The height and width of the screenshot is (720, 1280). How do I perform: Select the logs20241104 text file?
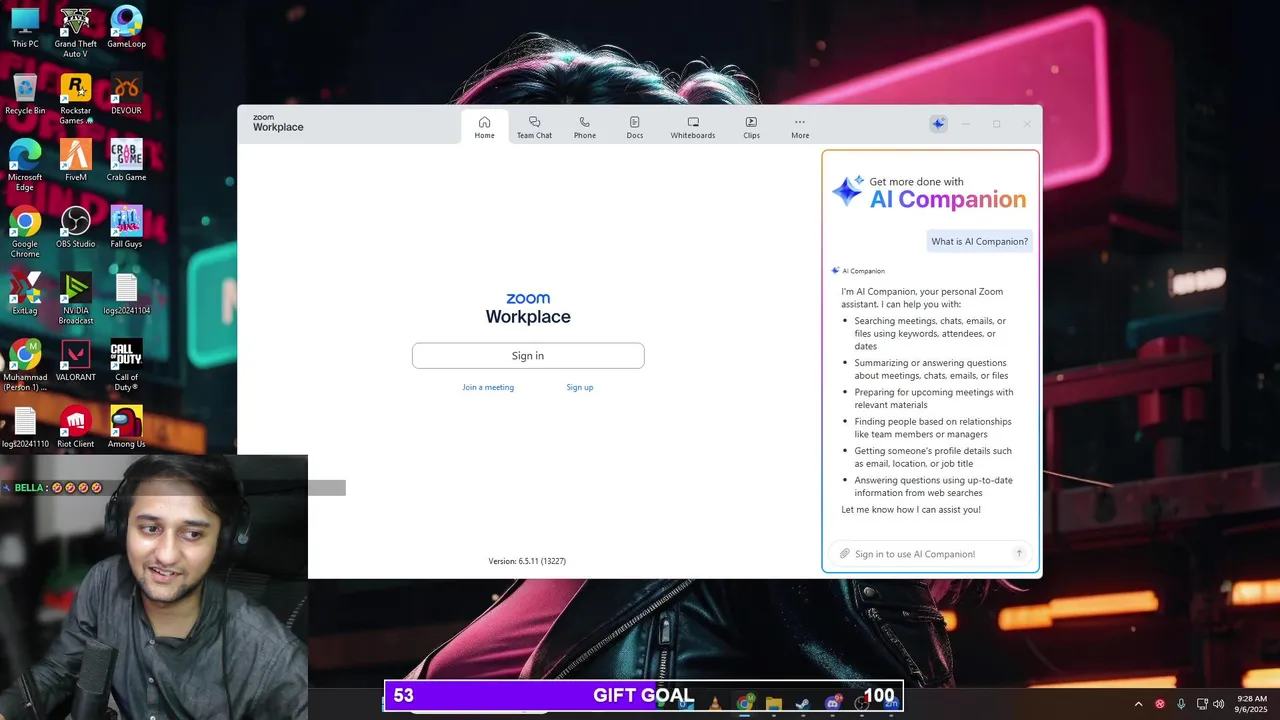coord(126,294)
